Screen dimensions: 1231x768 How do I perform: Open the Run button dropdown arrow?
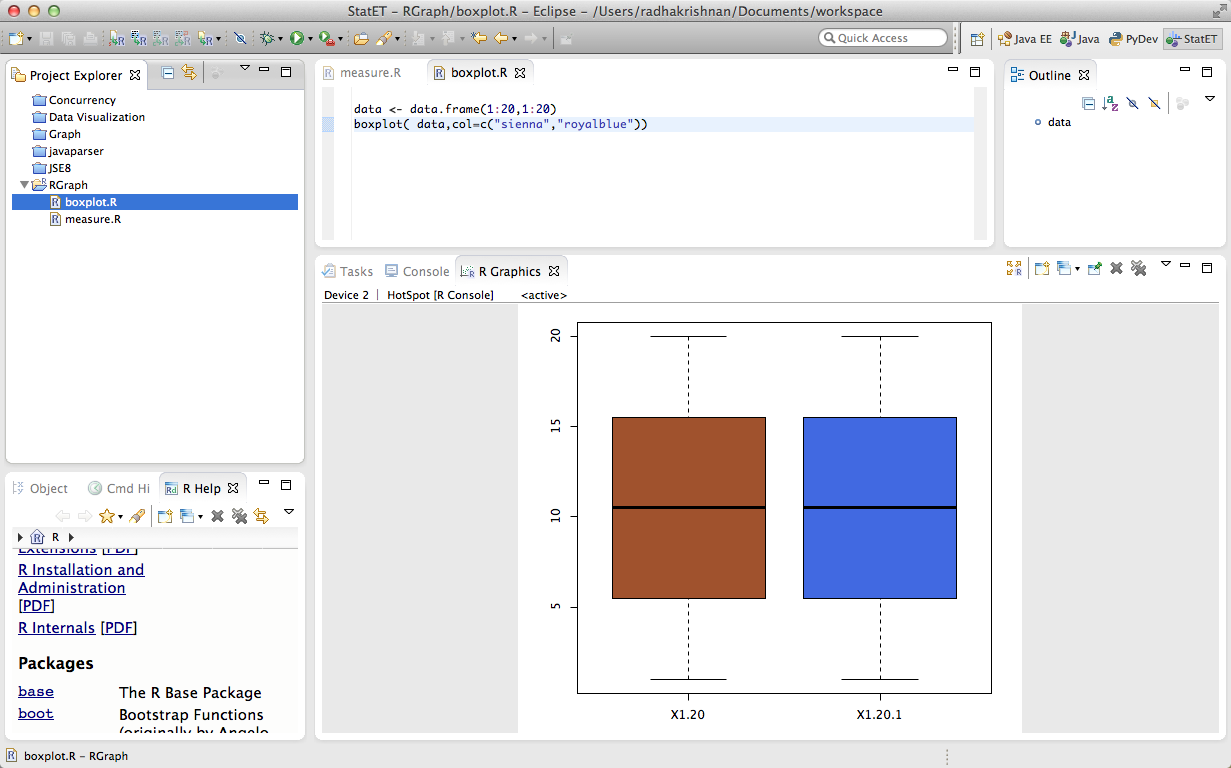point(311,39)
